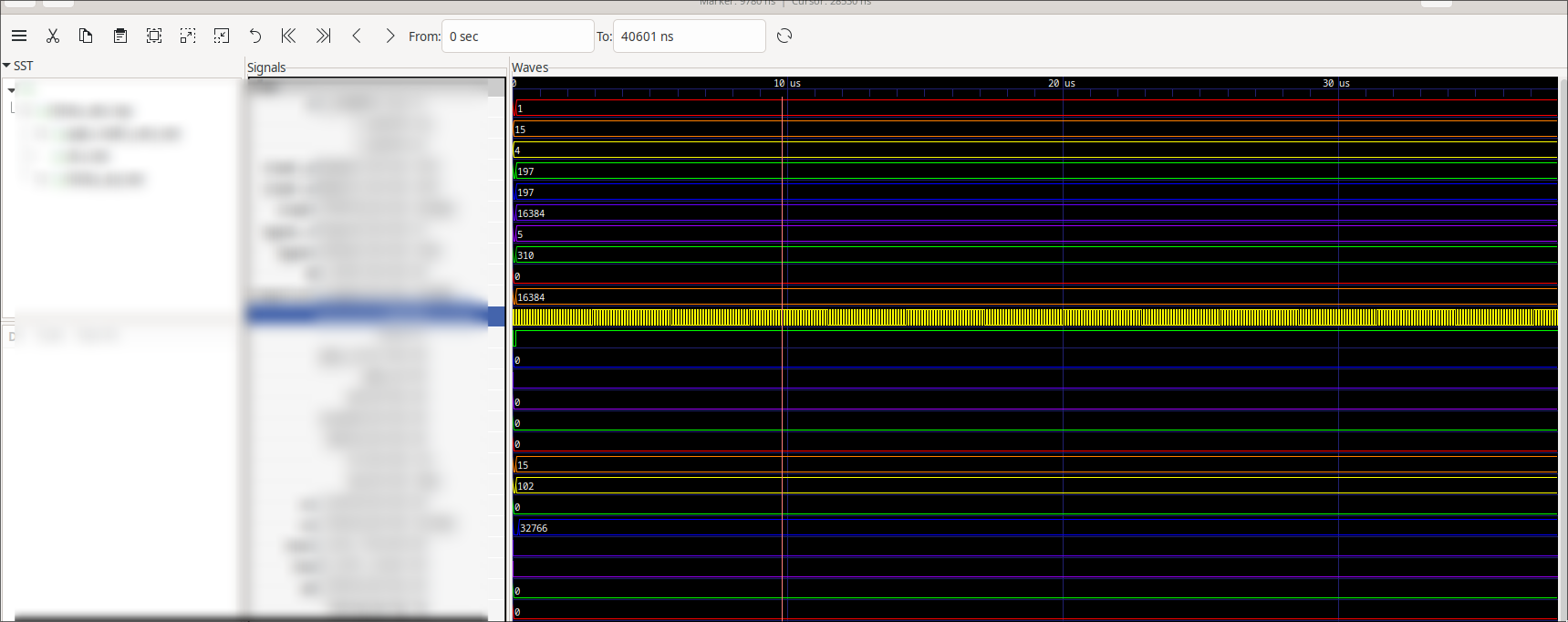Collapse the top node in the SST tree
Viewport: 1568px width, 622px height.
click(x=11, y=90)
